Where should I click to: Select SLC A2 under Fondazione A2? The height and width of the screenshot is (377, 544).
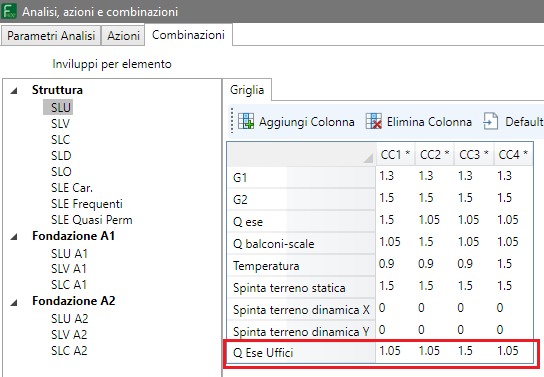69,351
